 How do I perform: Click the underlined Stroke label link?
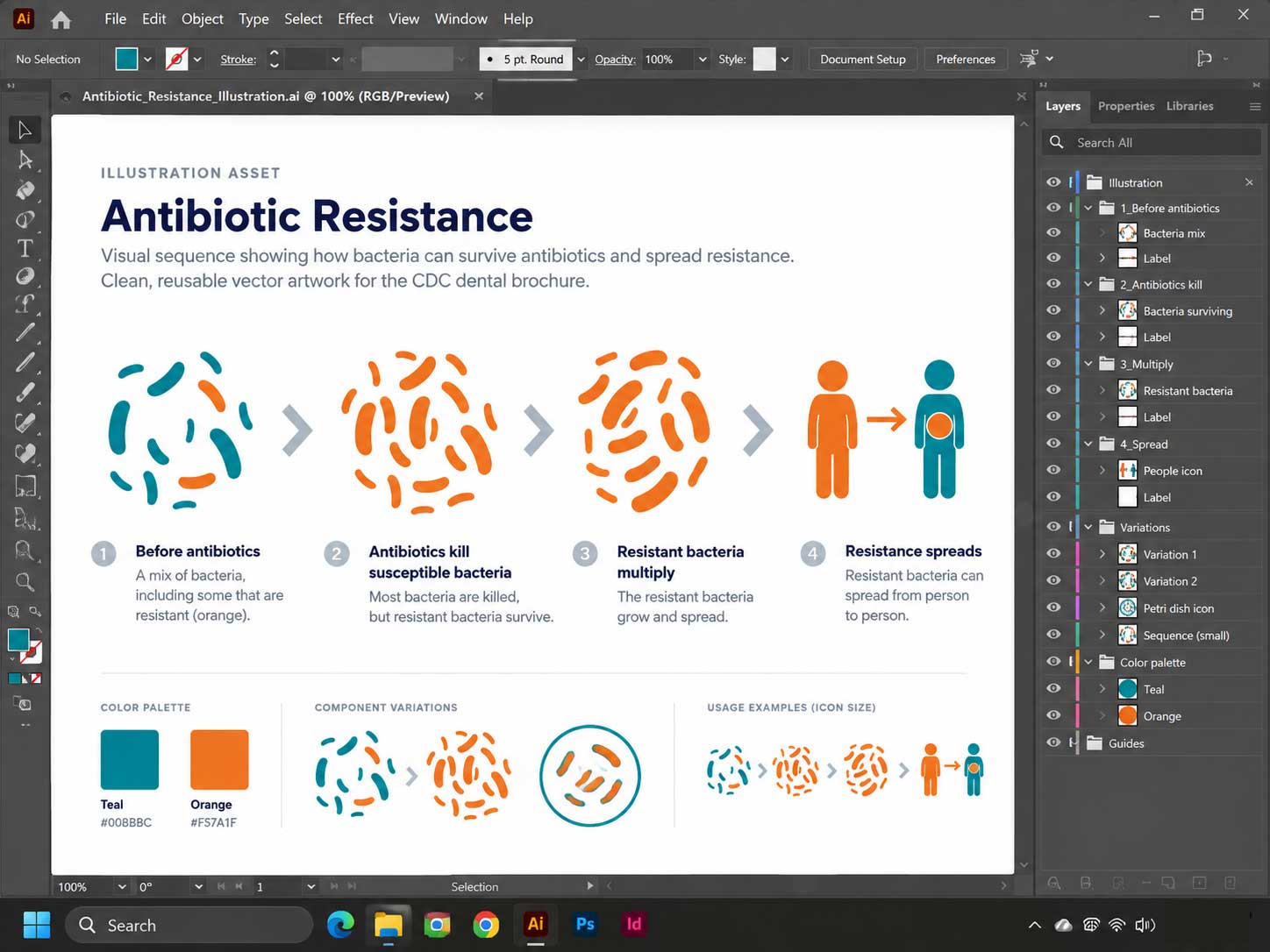coord(238,59)
